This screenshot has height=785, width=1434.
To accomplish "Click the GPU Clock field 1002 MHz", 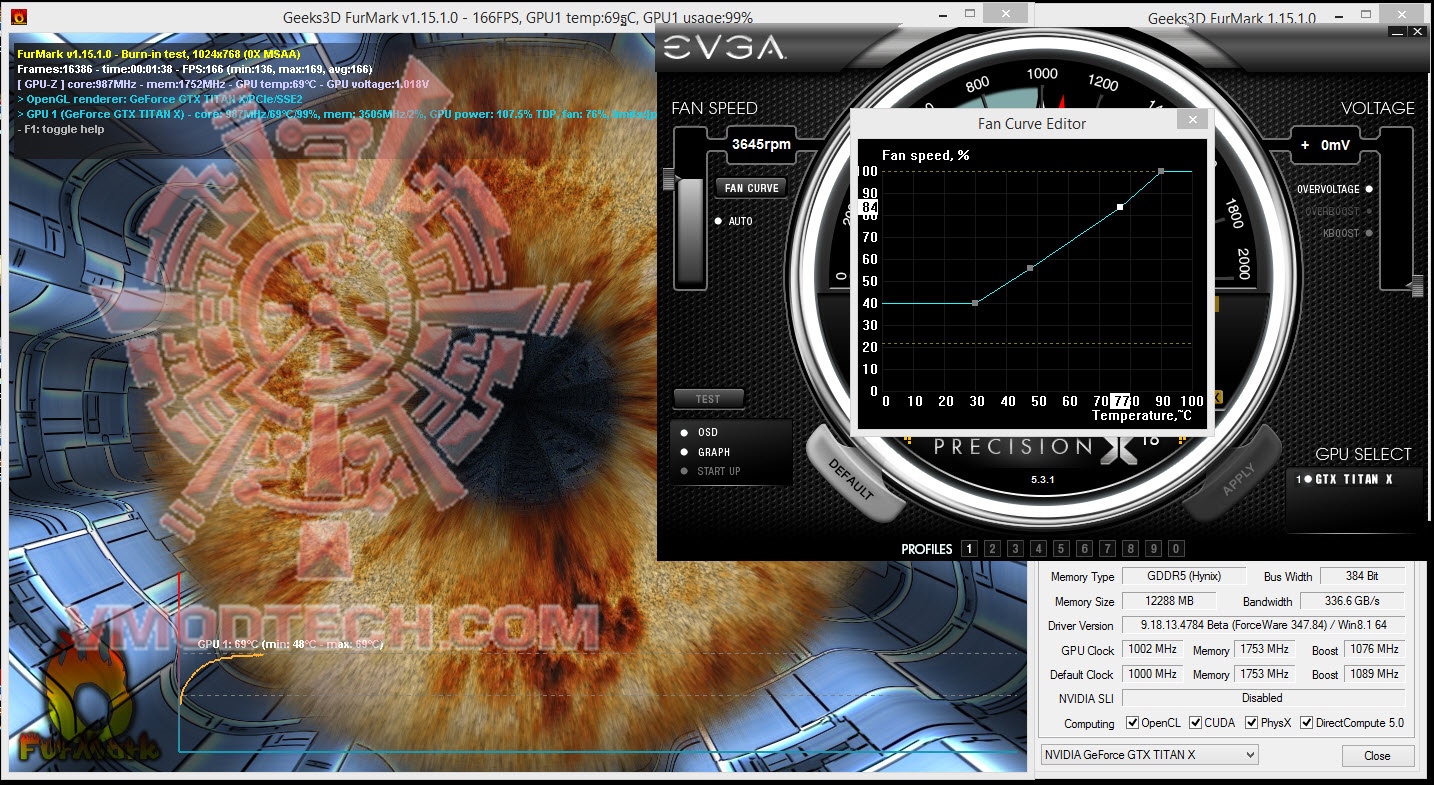I will pyautogui.click(x=1153, y=650).
